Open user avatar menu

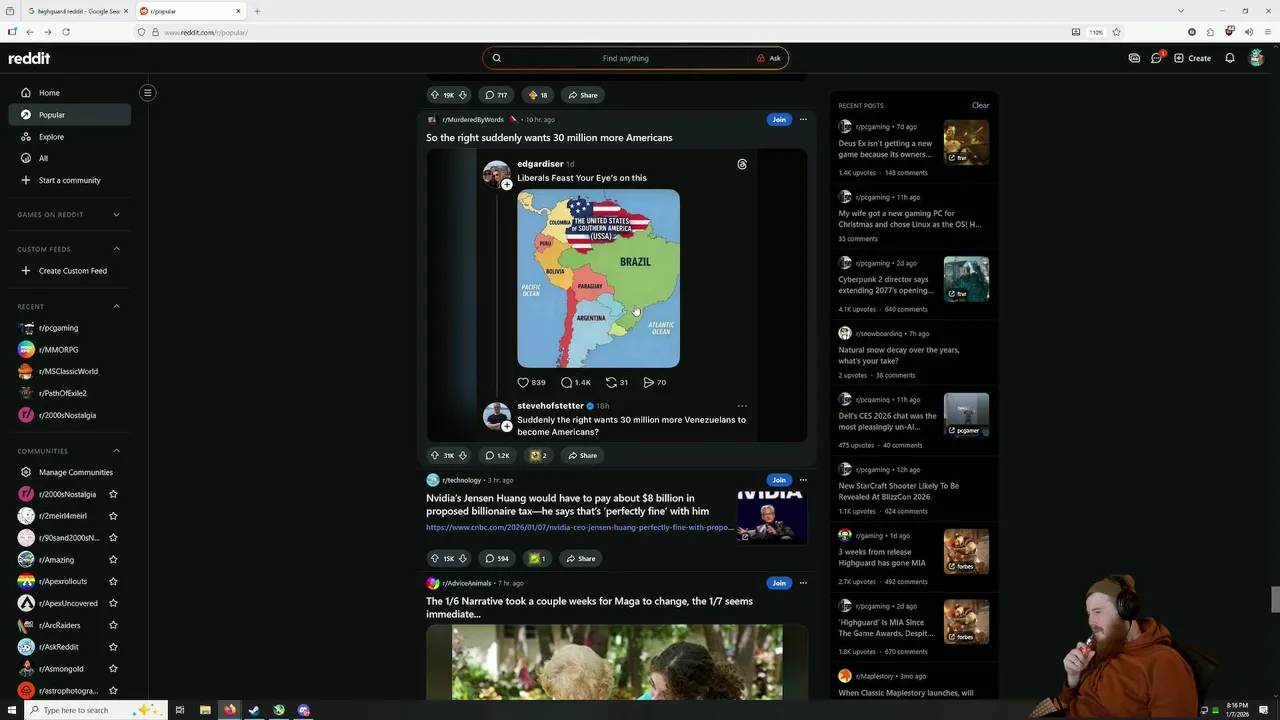click(x=1257, y=58)
